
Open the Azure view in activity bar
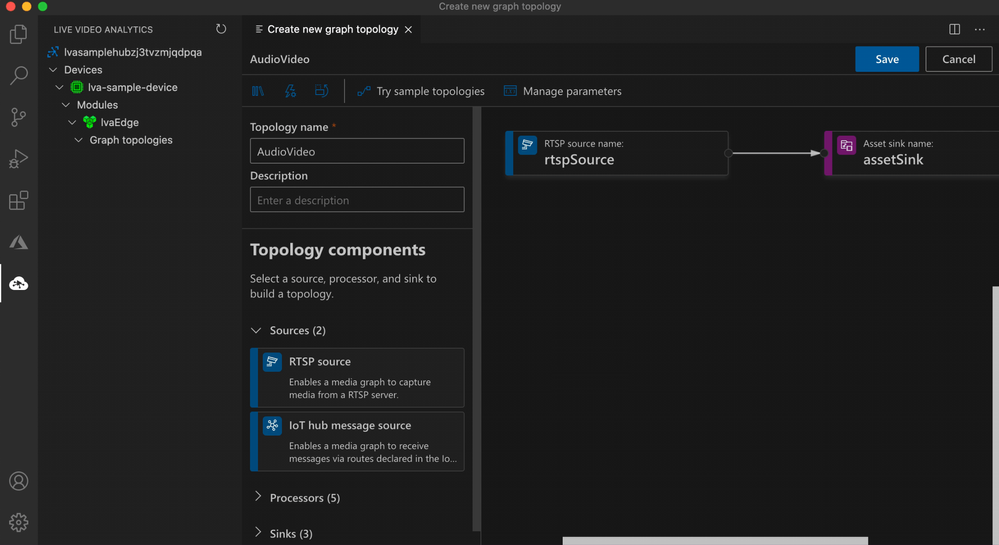(x=18, y=242)
